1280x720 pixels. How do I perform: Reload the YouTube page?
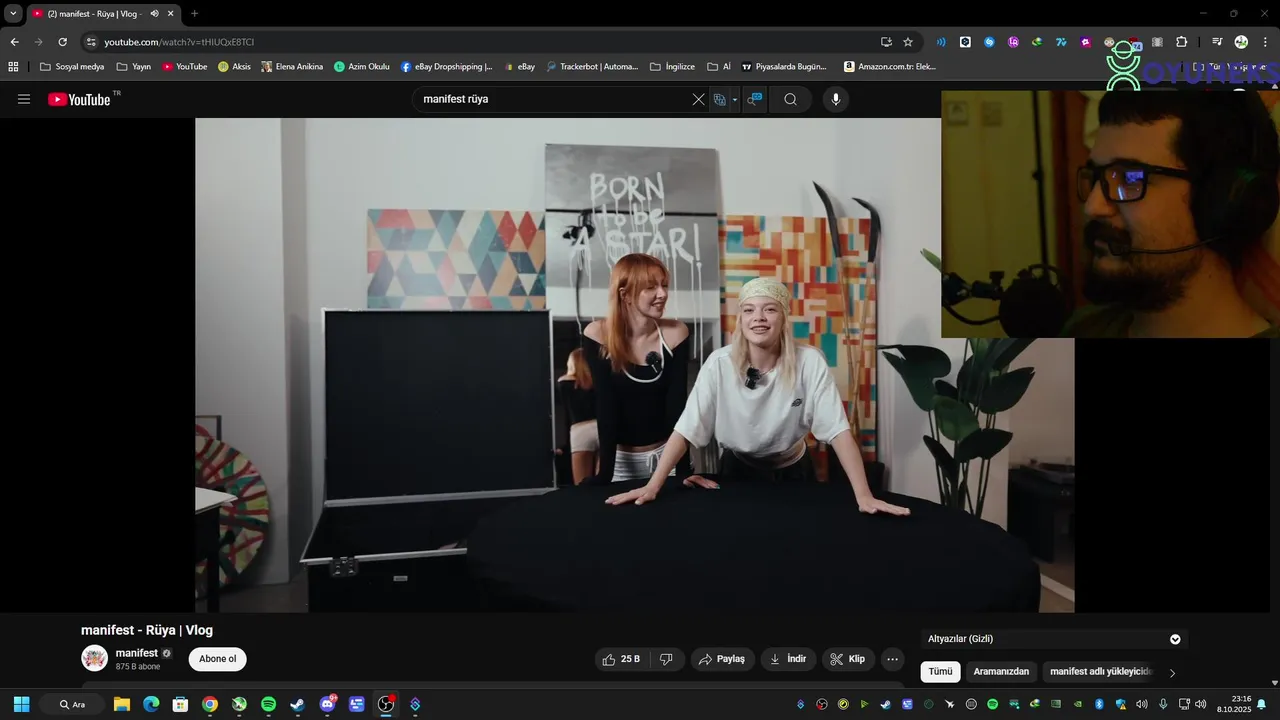tap(62, 42)
